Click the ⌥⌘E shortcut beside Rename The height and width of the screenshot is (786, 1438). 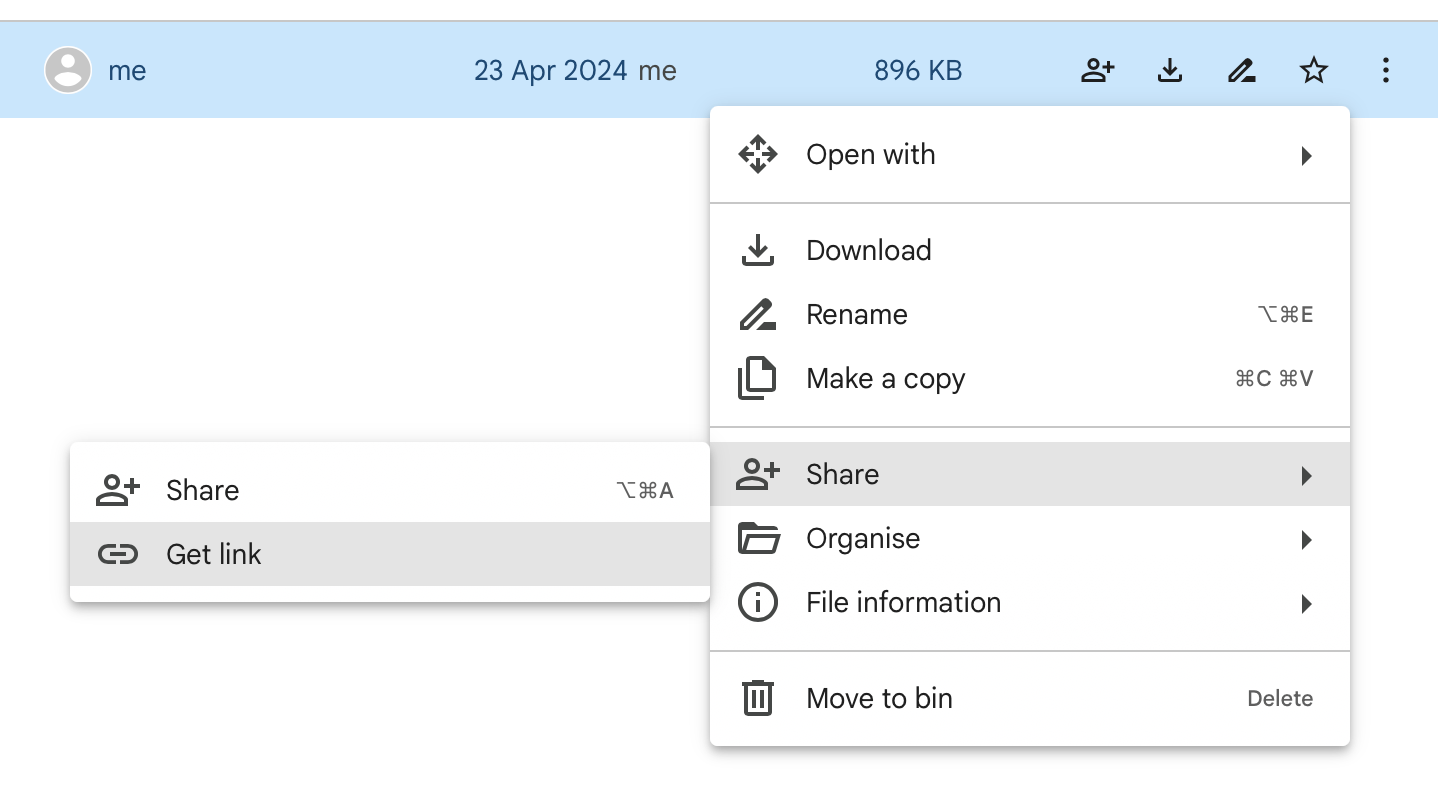[1285, 315]
